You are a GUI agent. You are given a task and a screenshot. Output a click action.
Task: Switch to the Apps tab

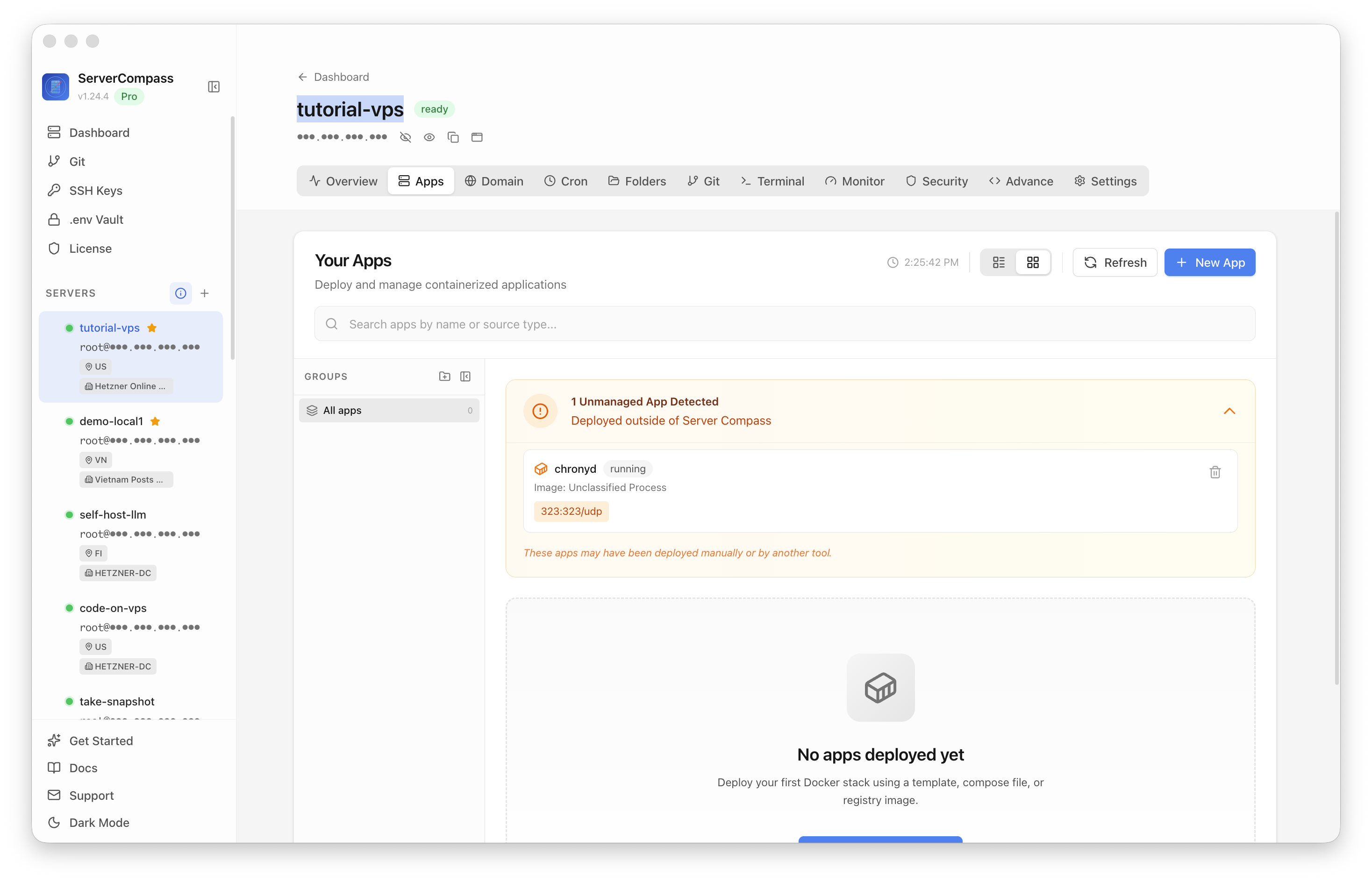pos(421,181)
